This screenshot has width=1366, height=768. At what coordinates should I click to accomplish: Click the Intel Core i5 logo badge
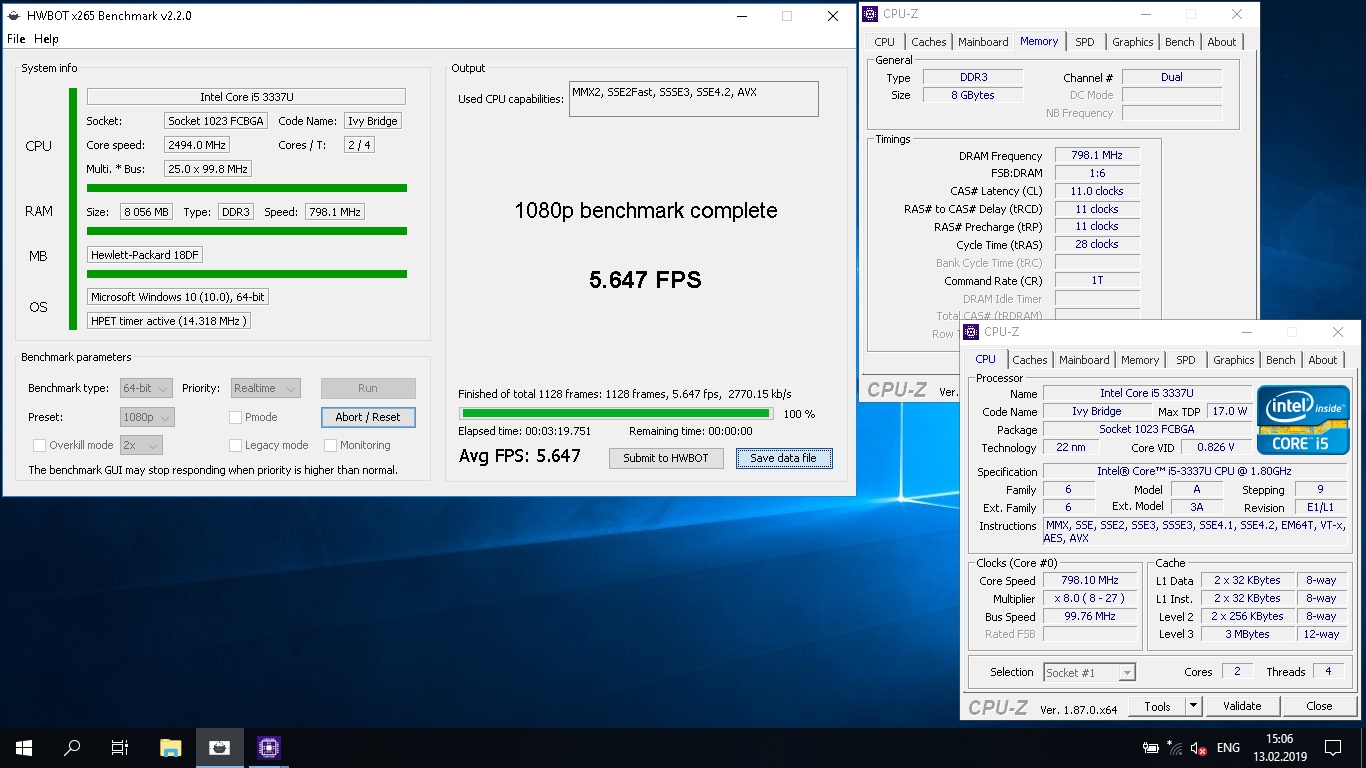[x=1303, y=420]
